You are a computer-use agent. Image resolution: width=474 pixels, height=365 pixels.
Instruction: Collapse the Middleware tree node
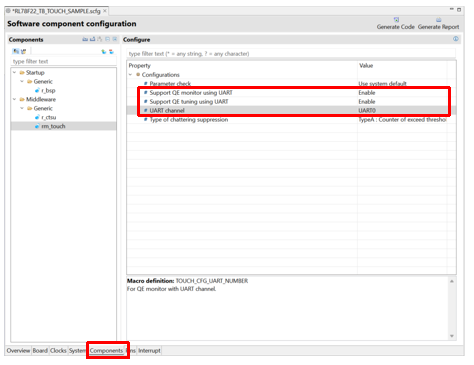[x=14, y=99]
